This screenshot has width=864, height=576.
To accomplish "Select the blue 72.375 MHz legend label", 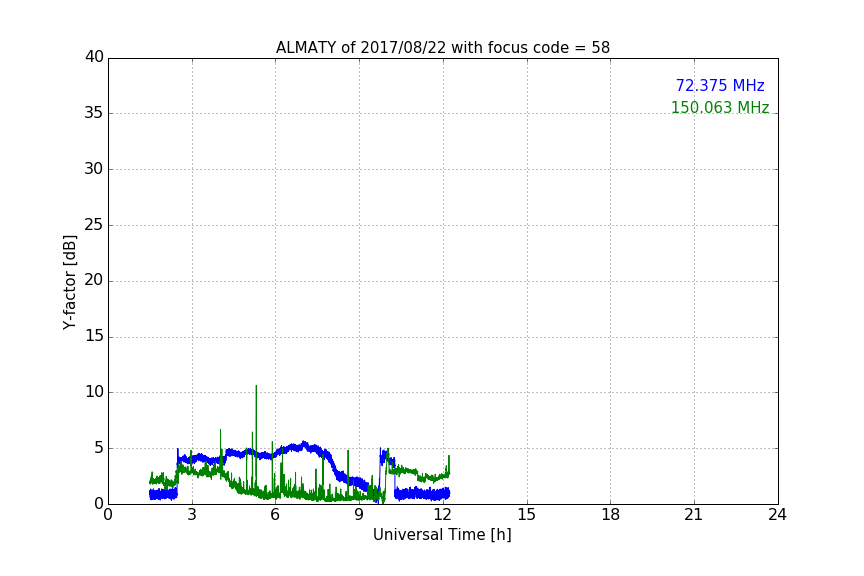I will [x=720, y=85].
